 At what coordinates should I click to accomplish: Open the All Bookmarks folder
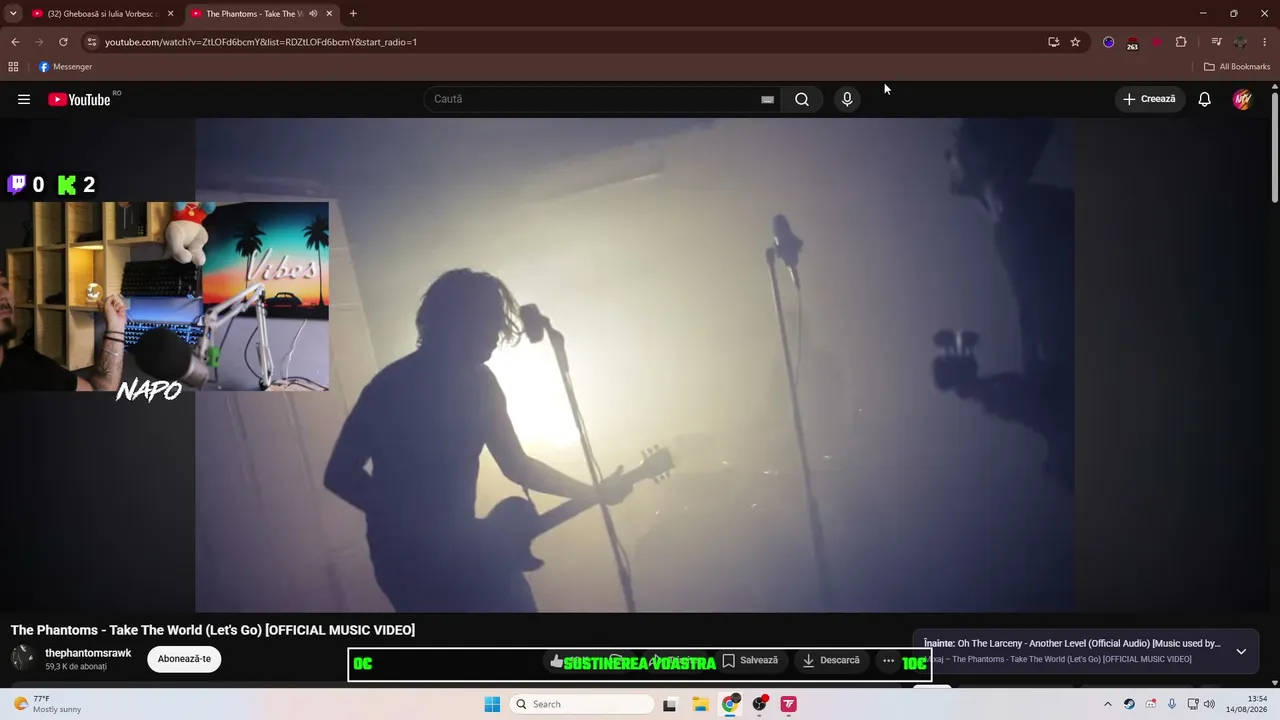click(x=1237, y=67)
